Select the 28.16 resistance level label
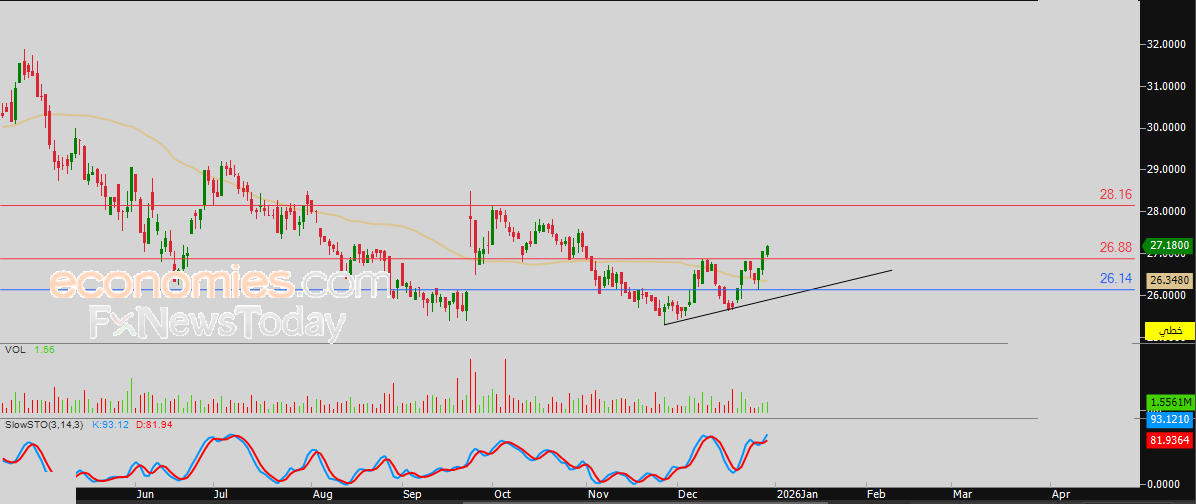 [x=1115, y=194]
